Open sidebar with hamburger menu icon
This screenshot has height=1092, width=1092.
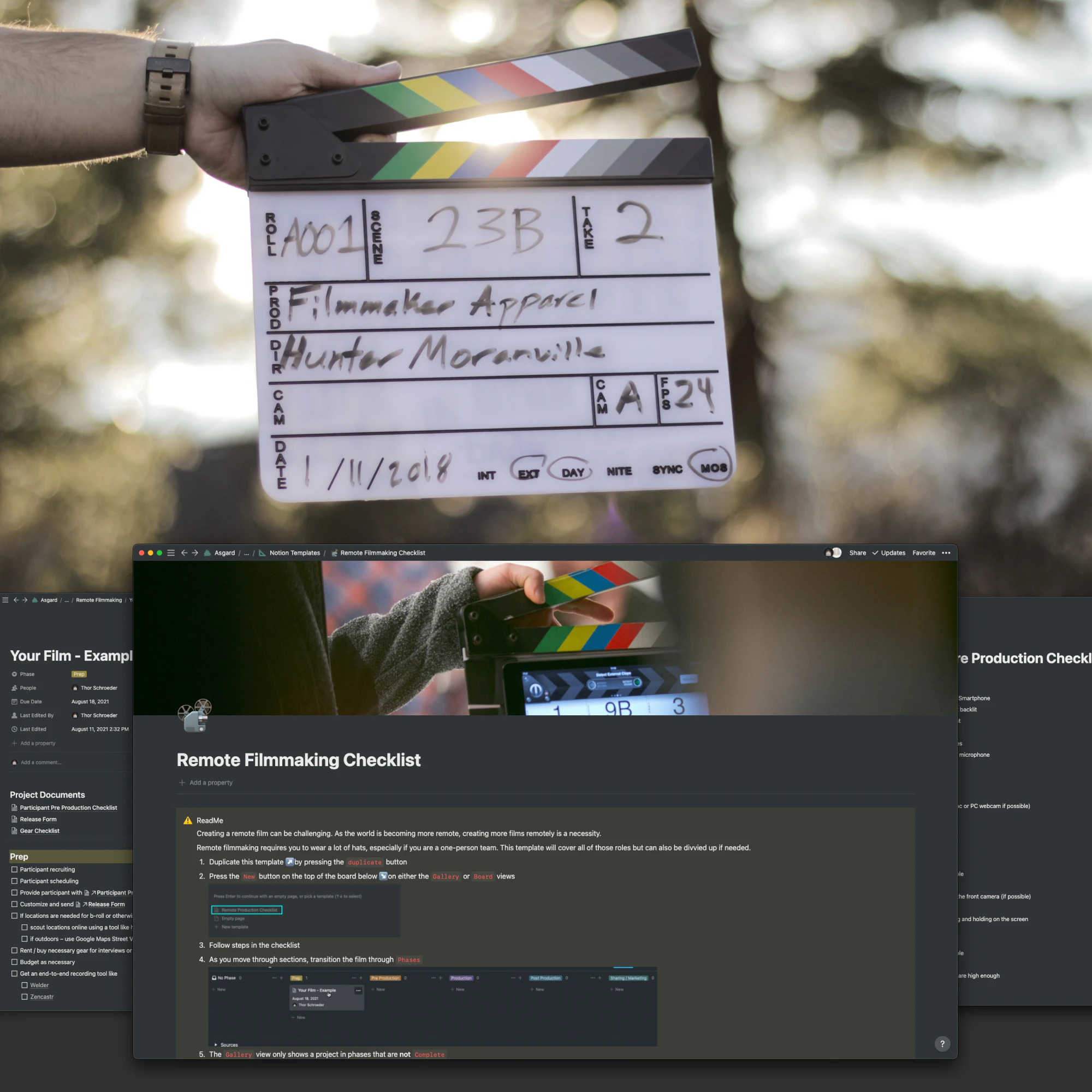[x=171, y=553]
